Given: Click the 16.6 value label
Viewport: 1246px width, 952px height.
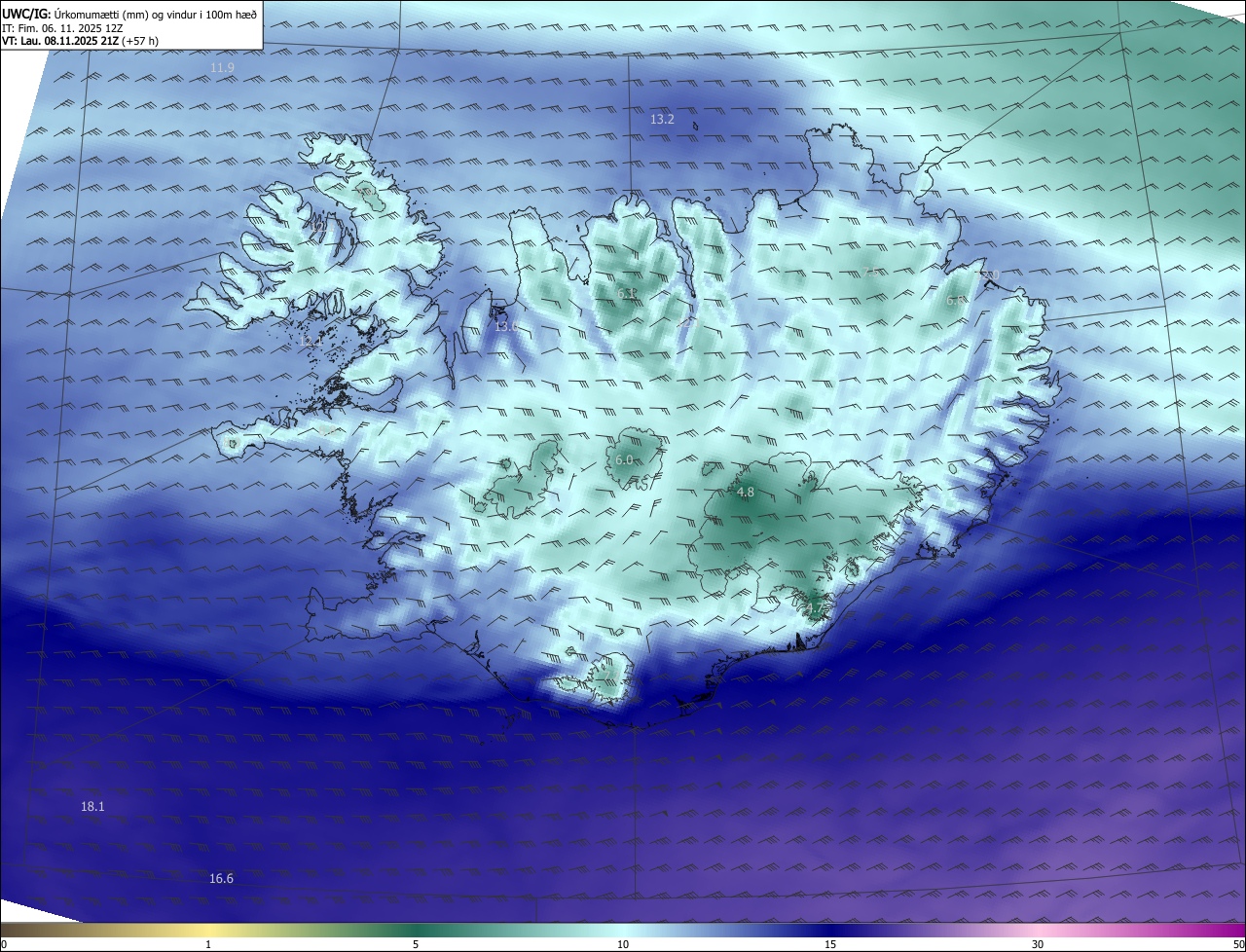Looking at the screenshot, I should point(222,879).
